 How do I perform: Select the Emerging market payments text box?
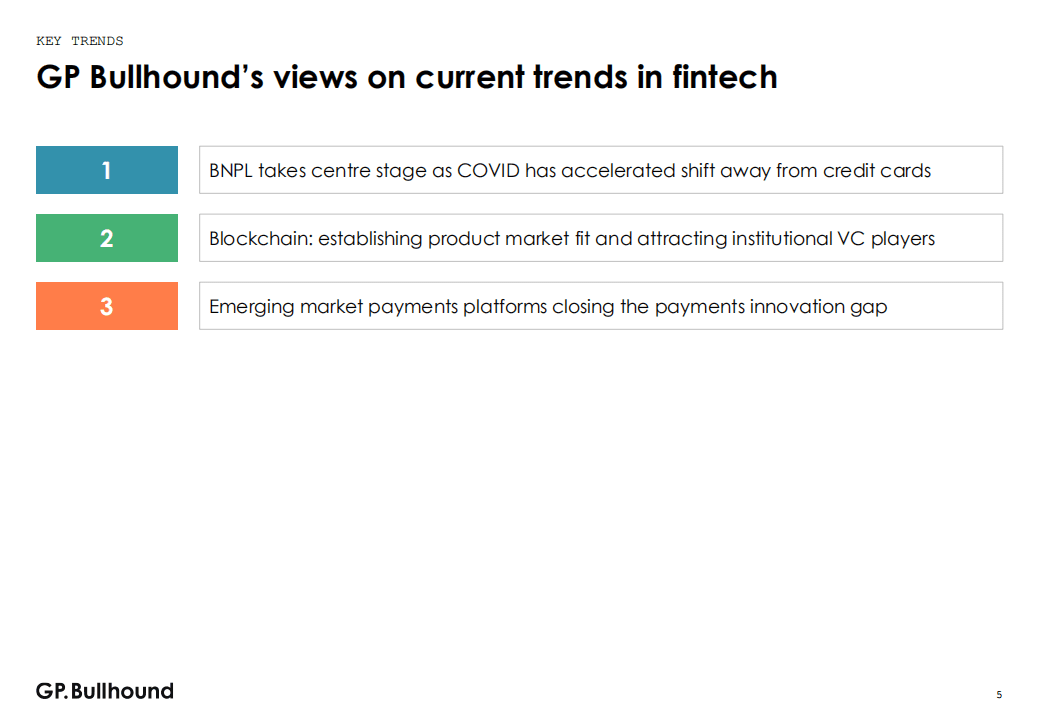pyautogui.click(x=600, y=306)
